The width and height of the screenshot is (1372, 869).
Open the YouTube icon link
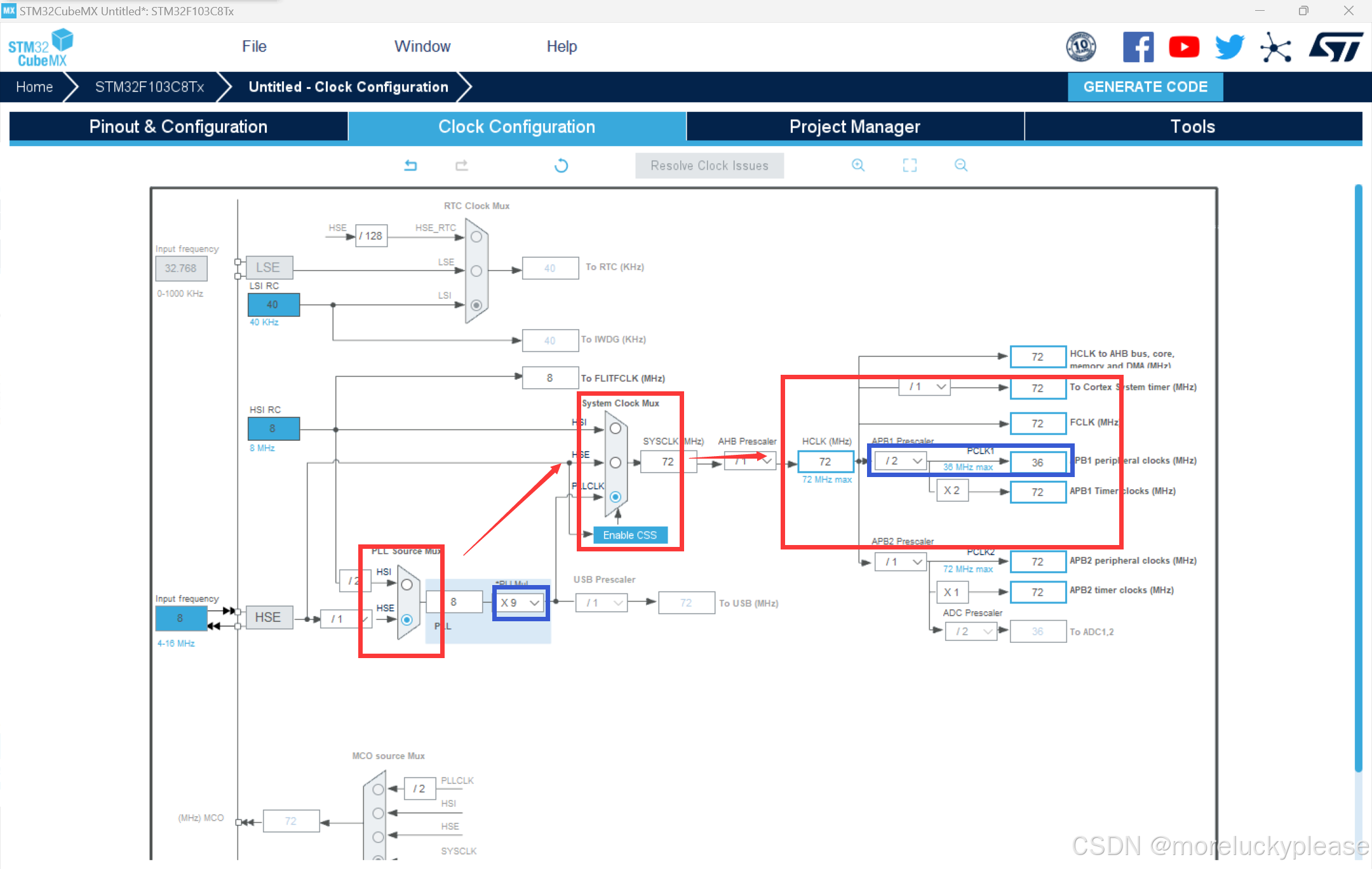pos(1183,47)
